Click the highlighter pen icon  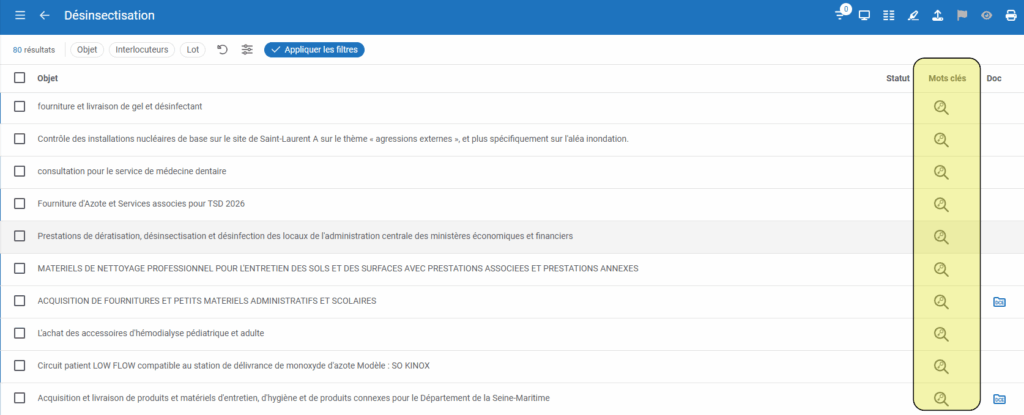click(x=912, y=16)
